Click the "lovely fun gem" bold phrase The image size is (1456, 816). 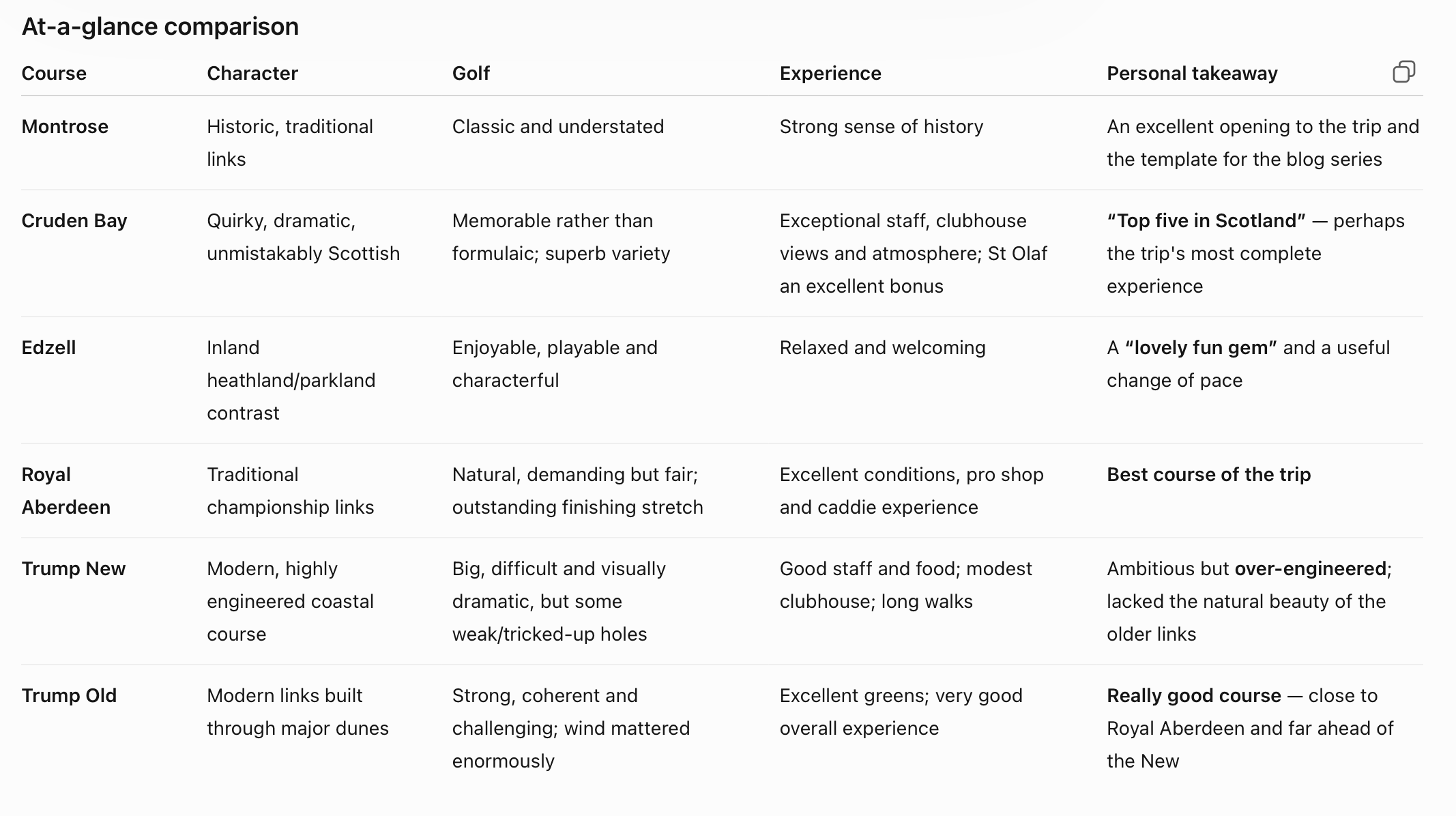pos(1201,348)
